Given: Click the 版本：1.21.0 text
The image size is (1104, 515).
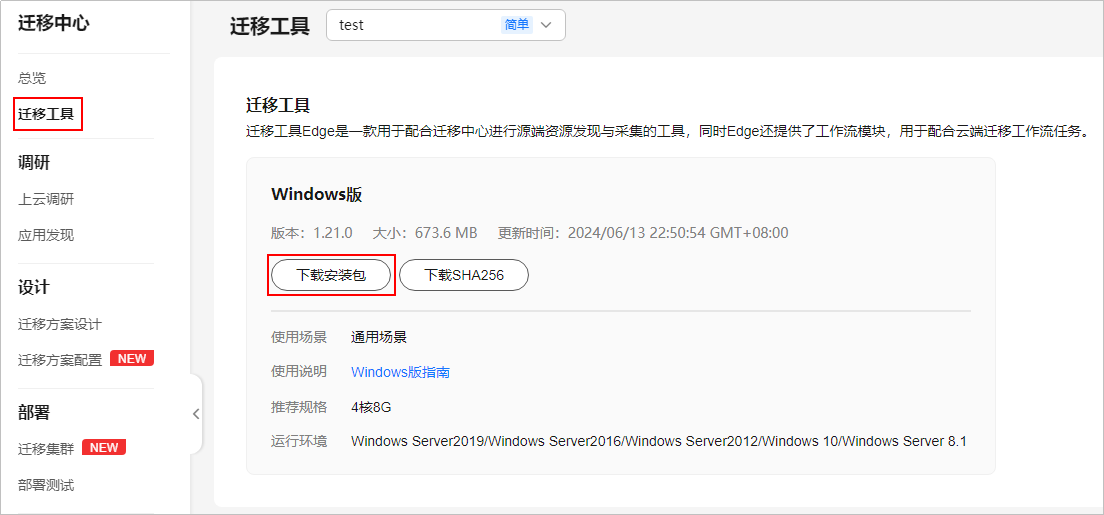Looking at the screenshot, I should coord(312,232).
